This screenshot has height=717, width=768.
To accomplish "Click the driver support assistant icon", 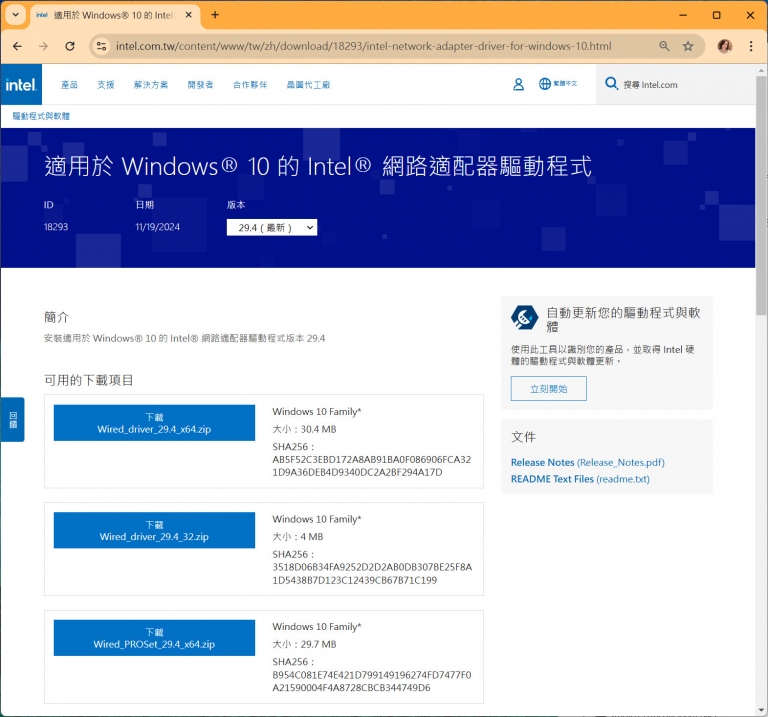I will (524, 318).
